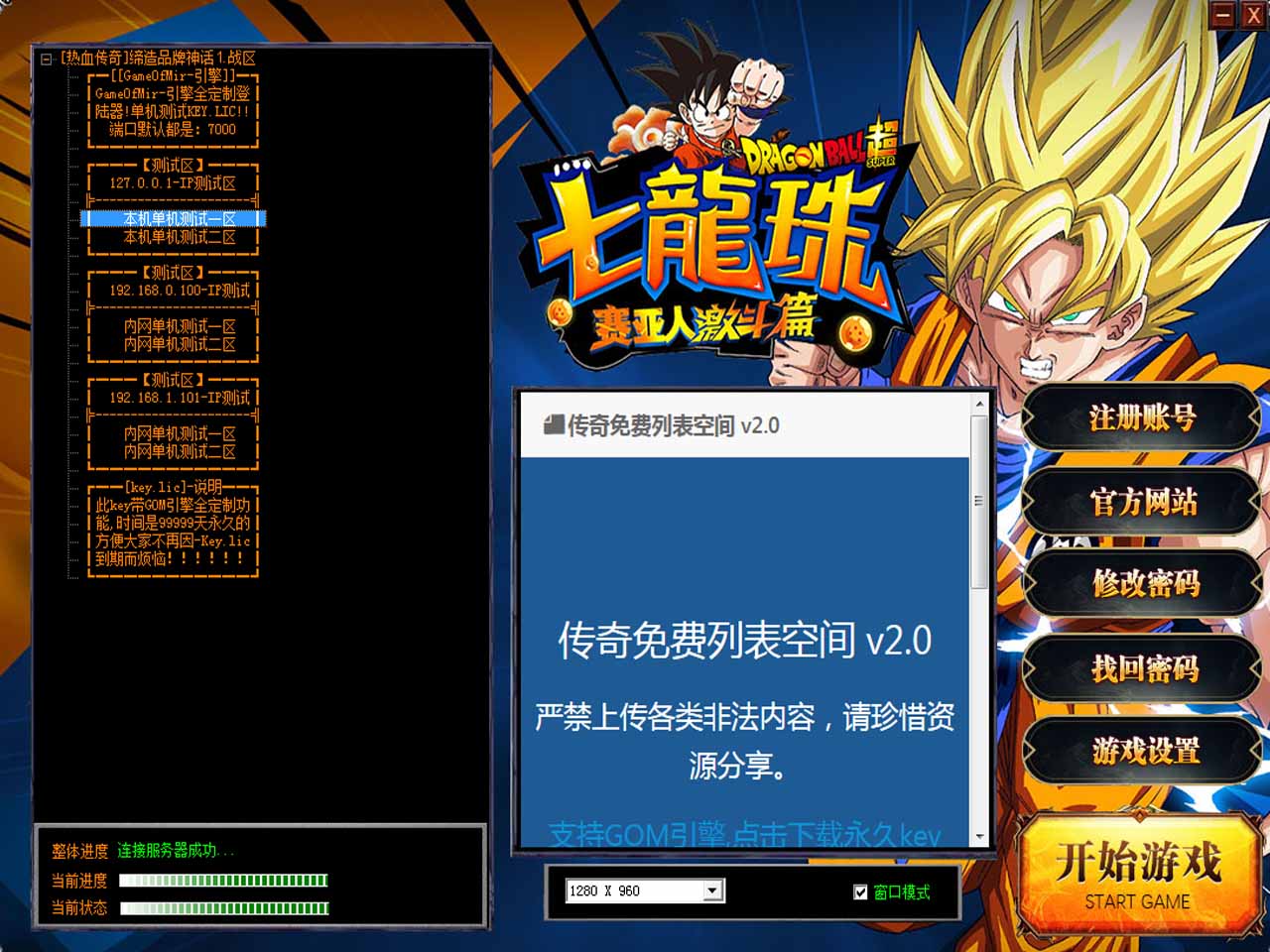Screen dimensions: 1270x952
Task: Open the 官方网站 official website button
Action: (x=1142, y=502)
